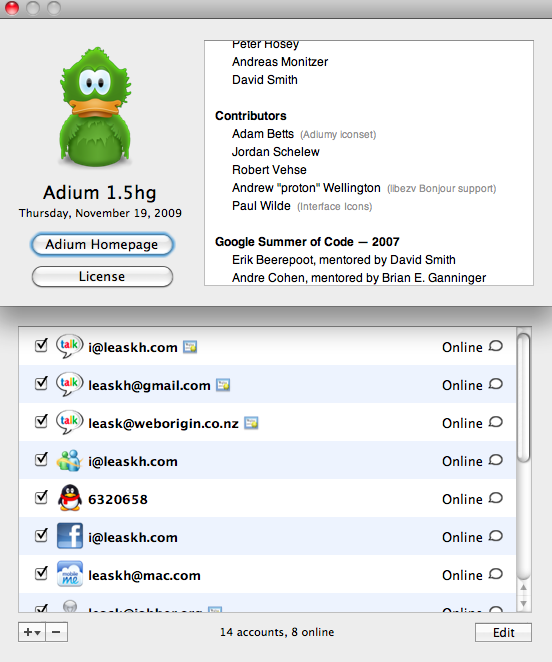Click scroll up arrow of accounts list

point(523,588)
